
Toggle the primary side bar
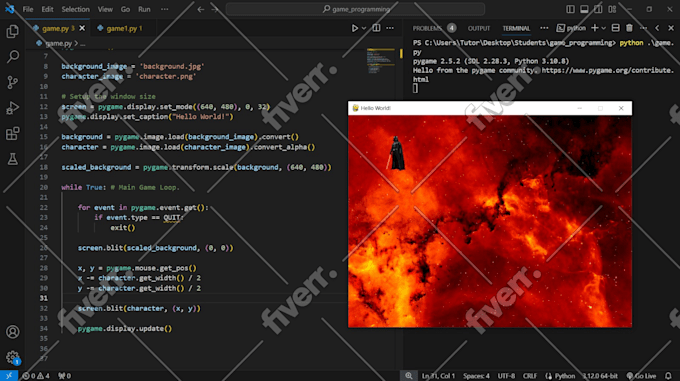570,9
